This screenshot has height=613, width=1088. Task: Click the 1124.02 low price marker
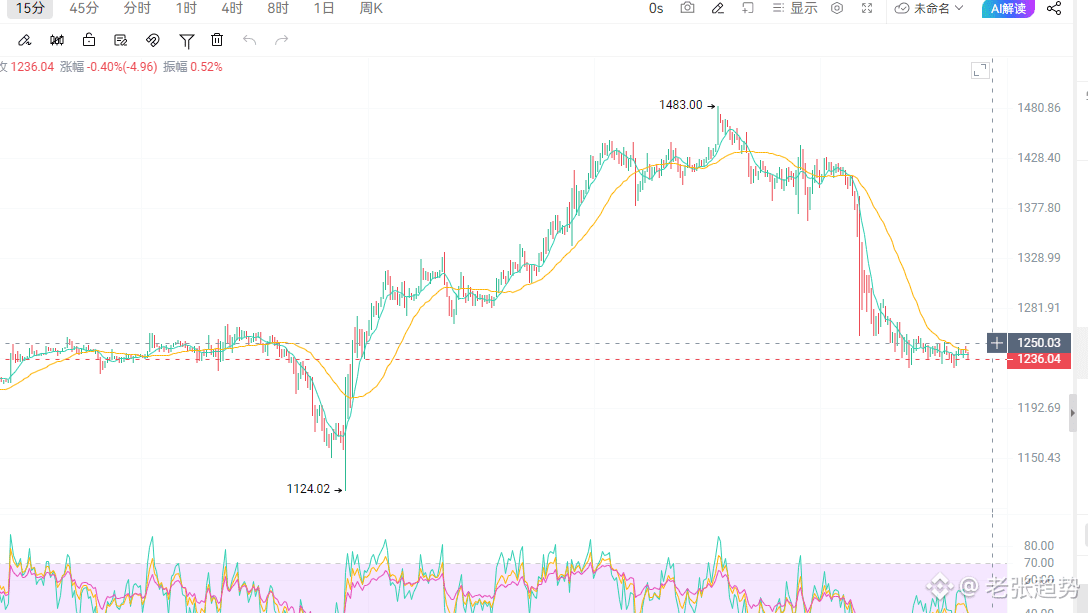[x=314, y=489]
